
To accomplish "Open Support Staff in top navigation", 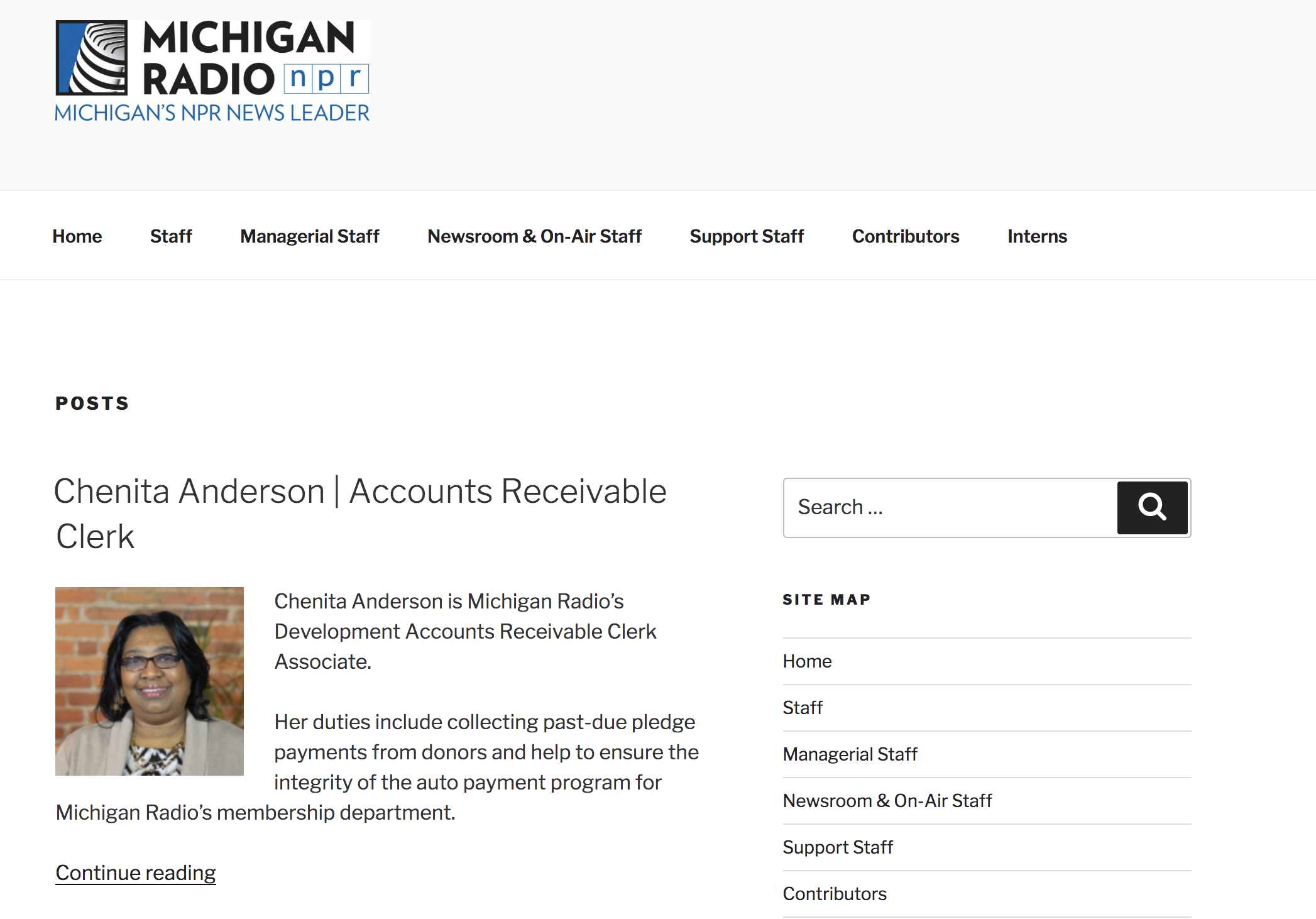I will [747, 236].
